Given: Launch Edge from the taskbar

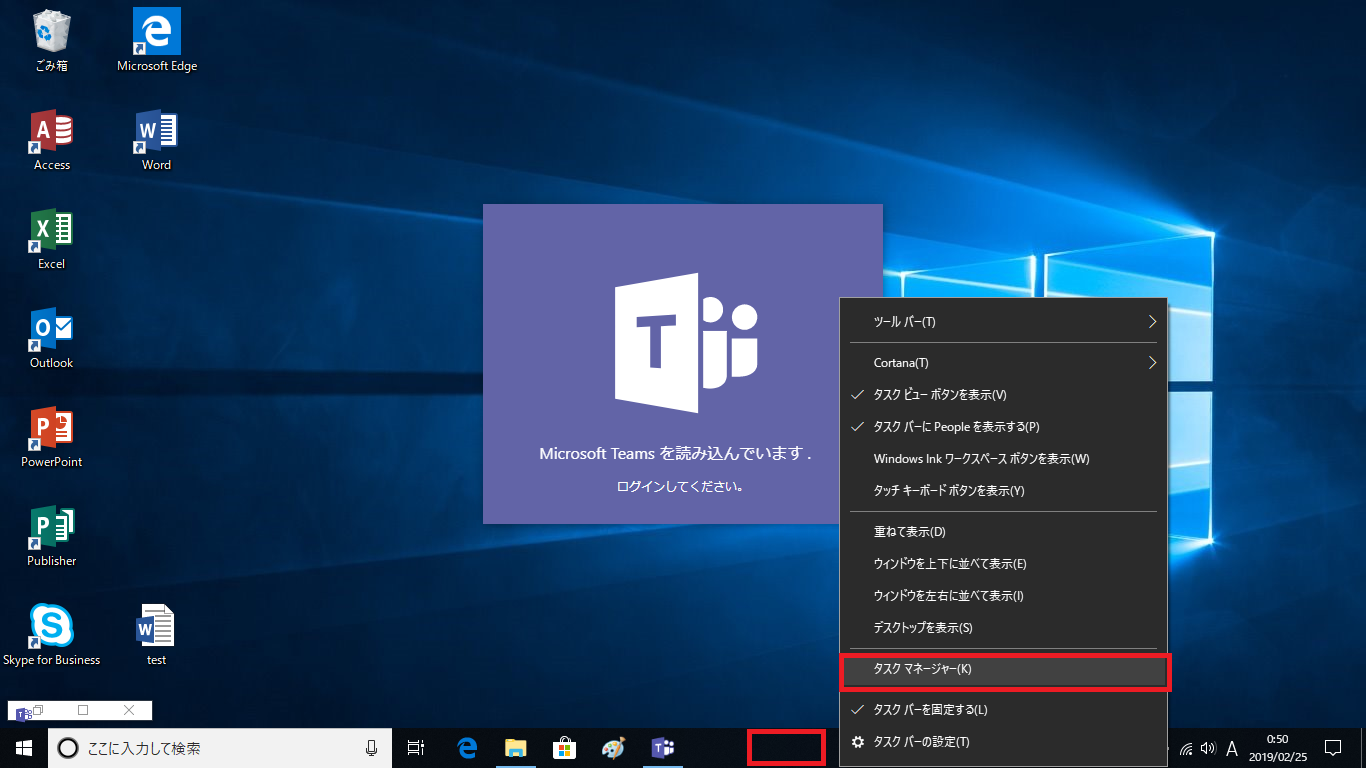Looking at the screenshot, I should (x=467, y=748).
